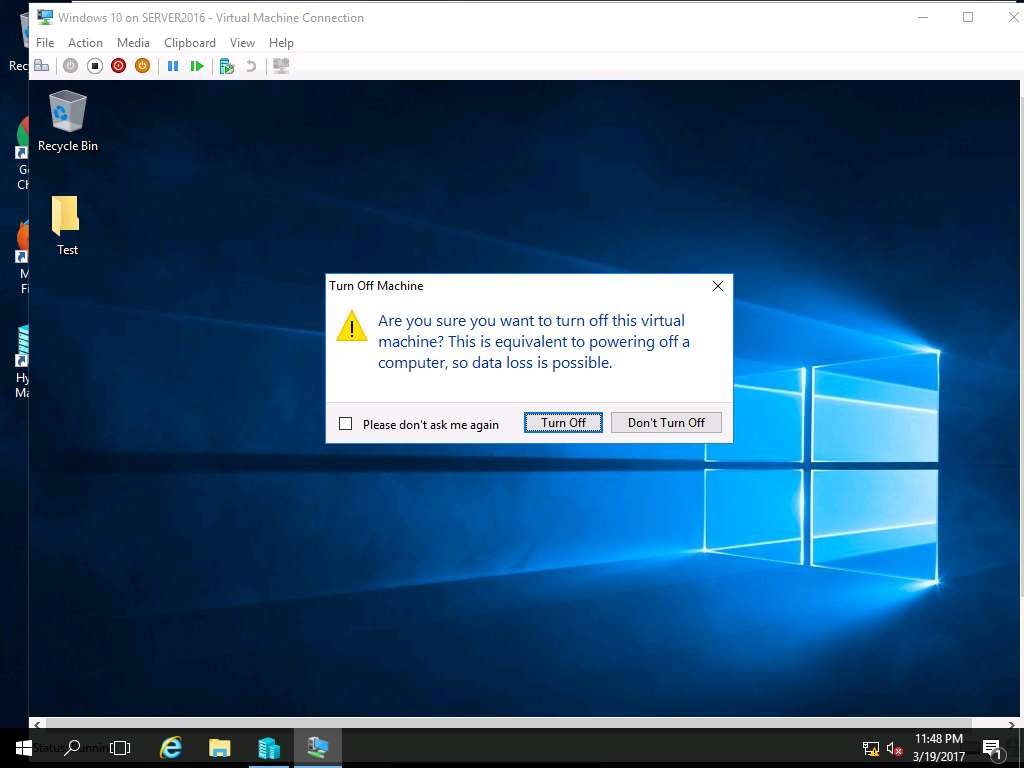
Task: Open the View menu
Action: click(x=242, y=42)
